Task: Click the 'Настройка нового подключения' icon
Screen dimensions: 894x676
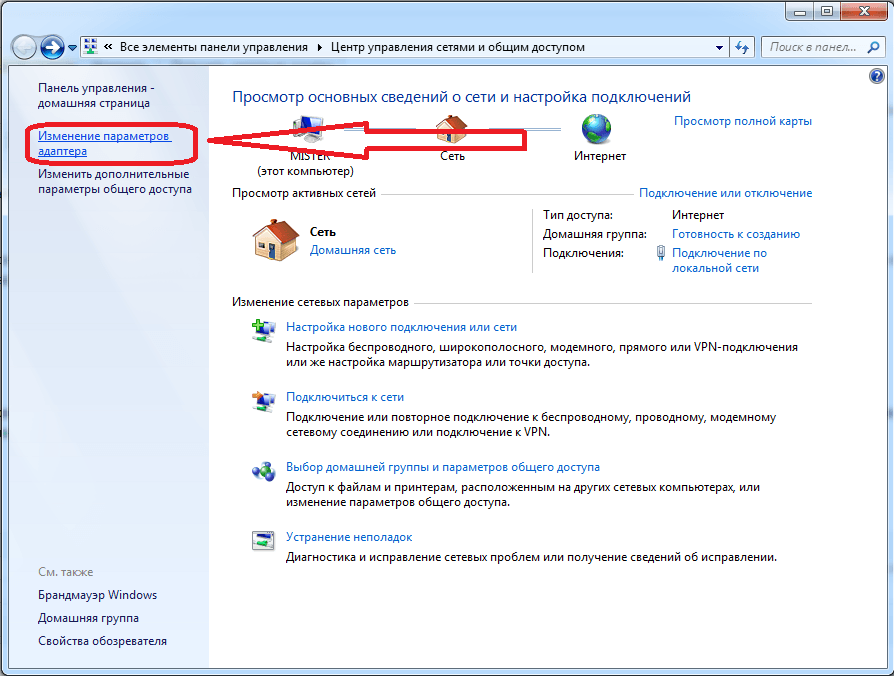Action: (x=263, y=331)
